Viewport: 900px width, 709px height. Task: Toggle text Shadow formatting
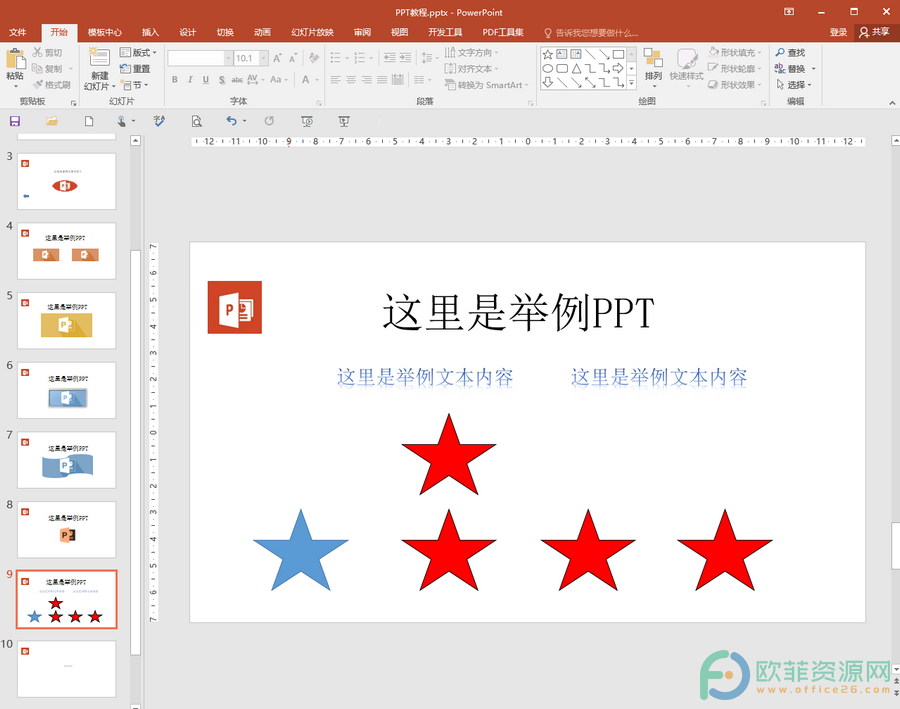222,80
